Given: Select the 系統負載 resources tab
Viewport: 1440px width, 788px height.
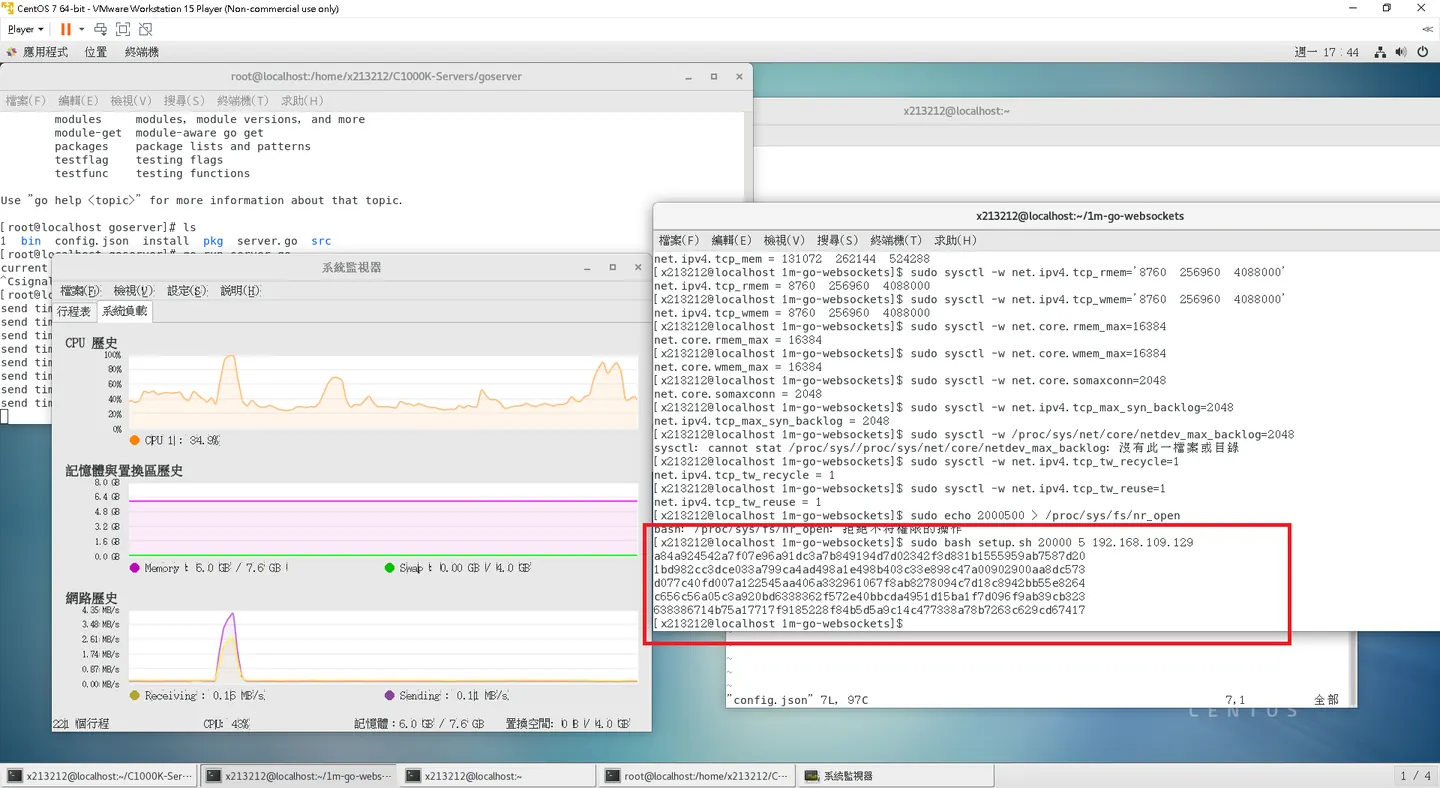Looking at the screenshot, I should point(125,311).
